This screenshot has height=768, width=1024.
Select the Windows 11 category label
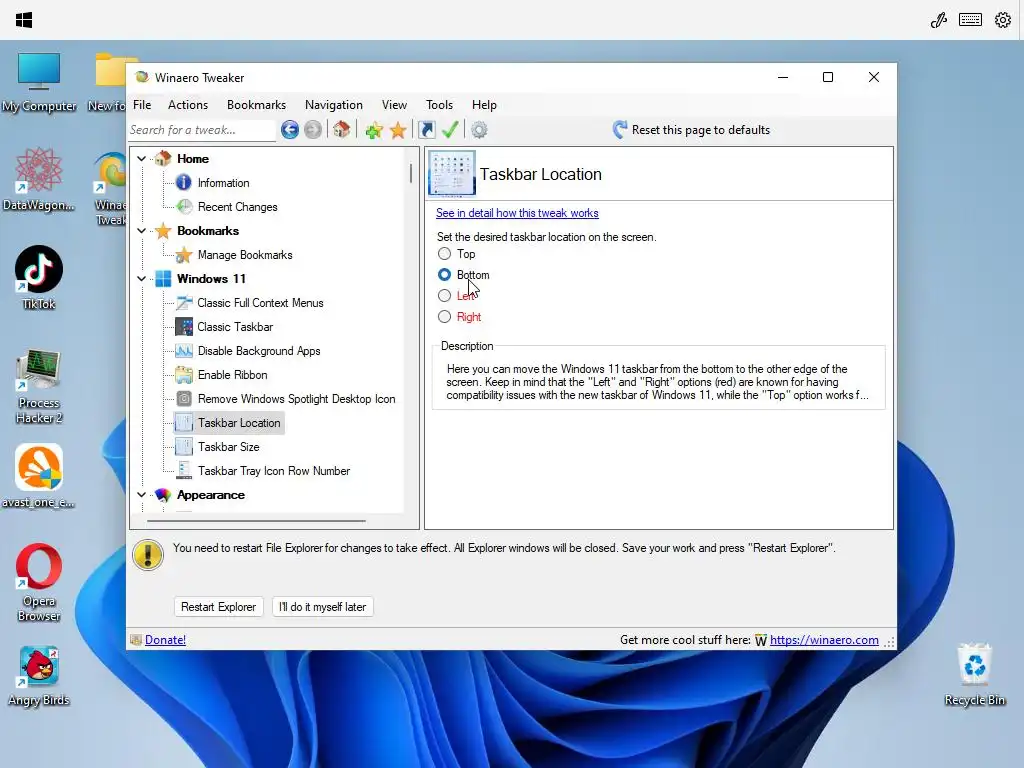click(x=211, y=279)
